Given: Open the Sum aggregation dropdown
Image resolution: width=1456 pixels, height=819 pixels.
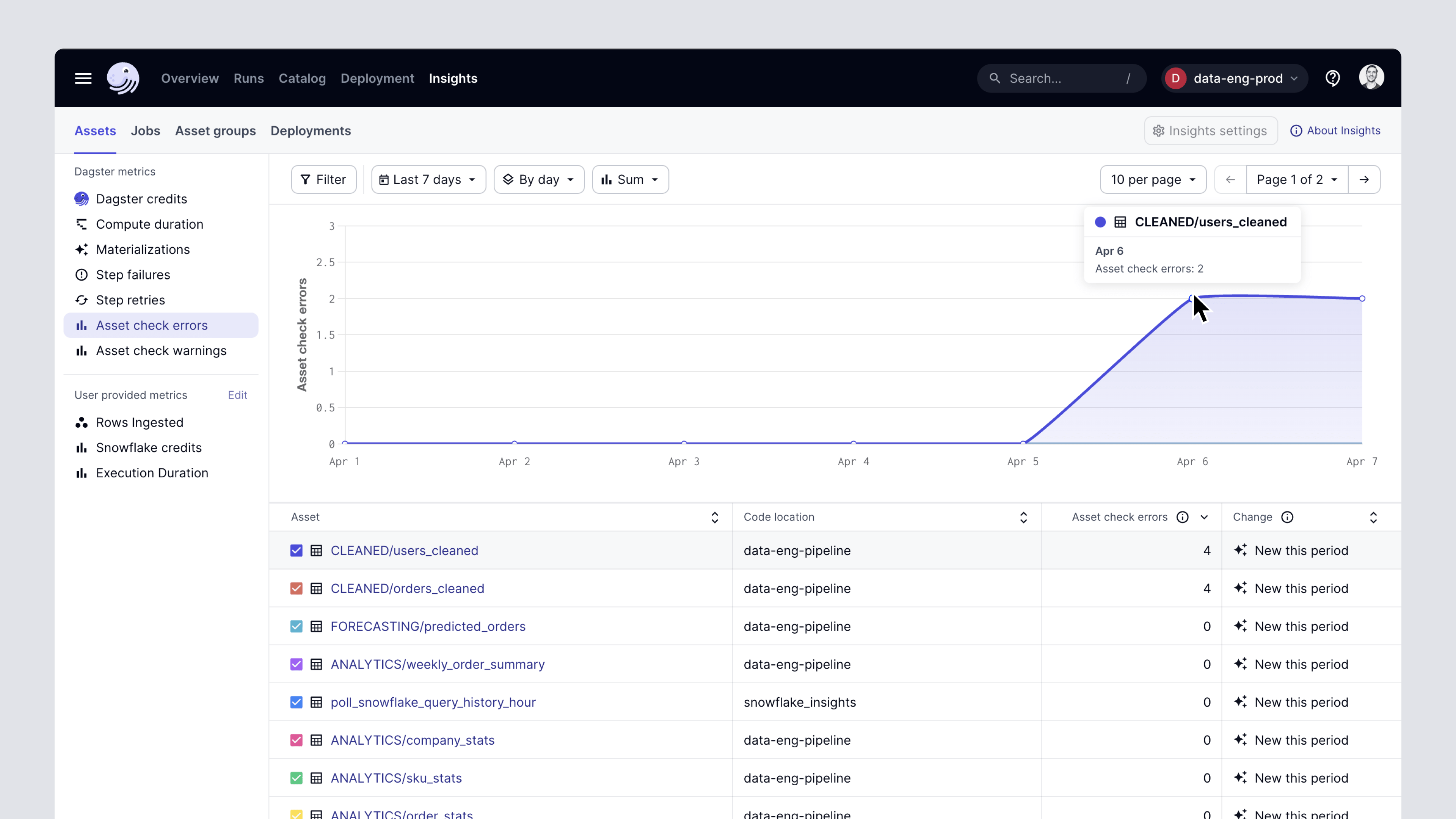Looking at the screenshot, I should pyautogui.click(x=630, y=180).
